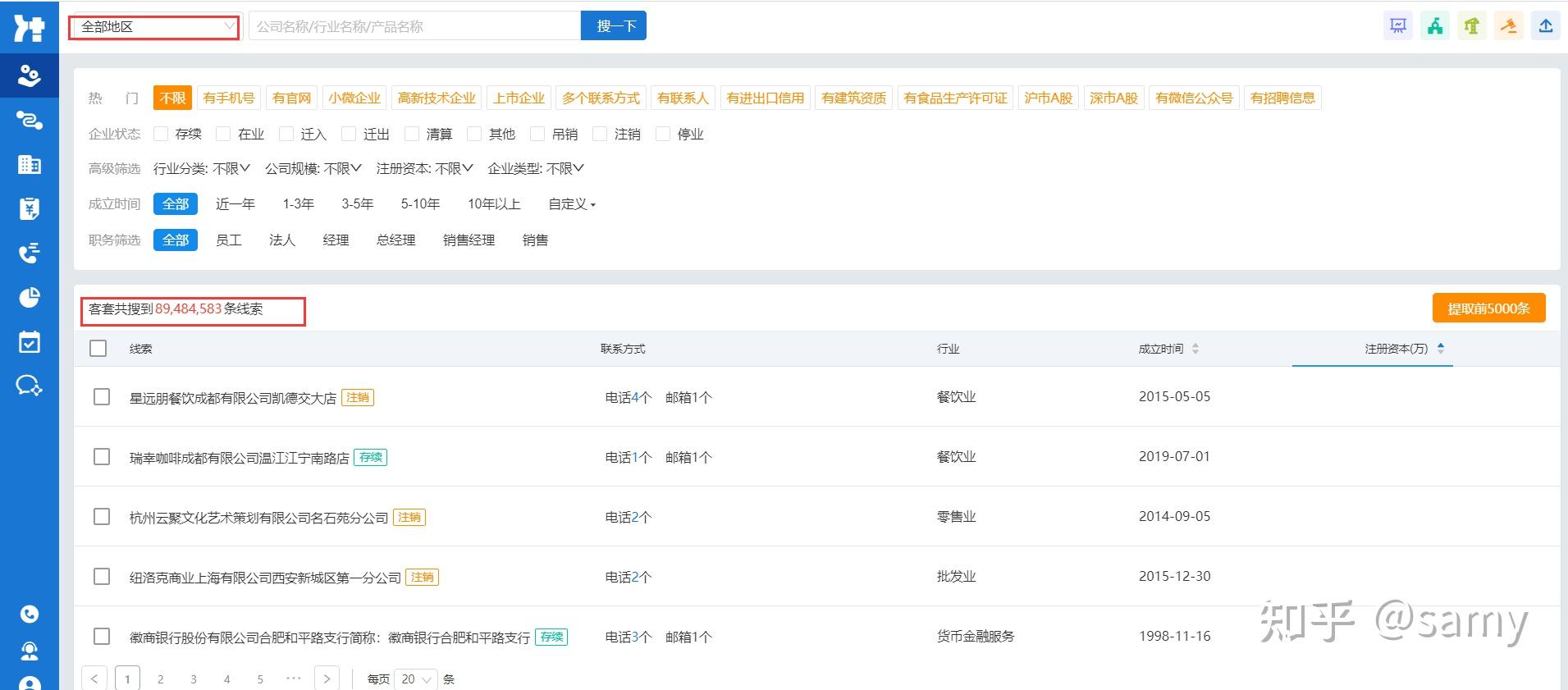1568x690 pixels.
Task: Go to page 3 in pagination
Action: (194, 679)
